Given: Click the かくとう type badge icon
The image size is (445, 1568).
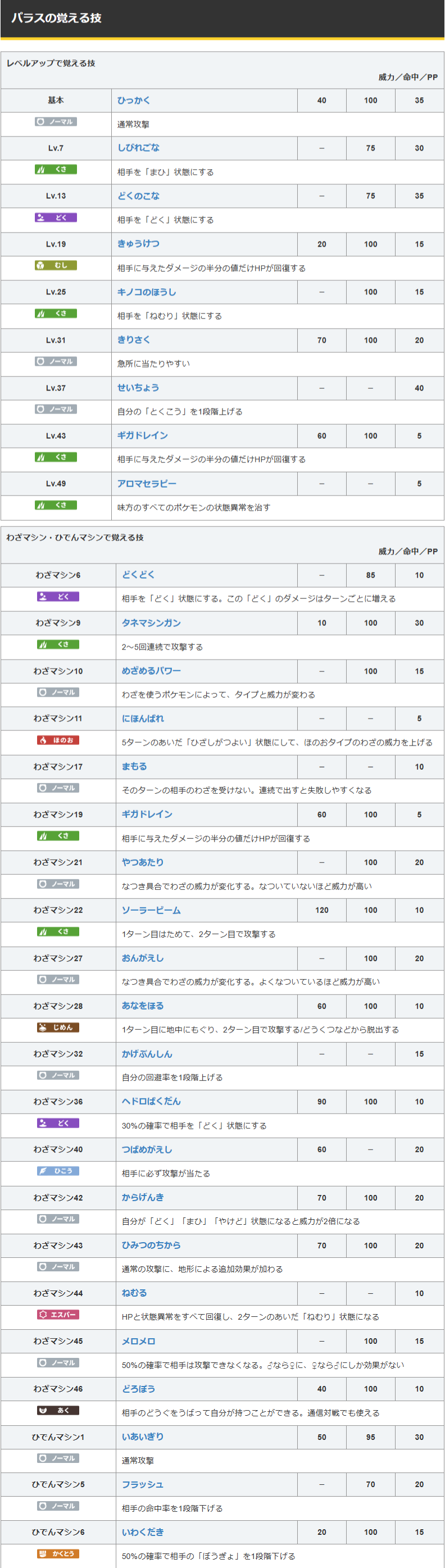Looking at the screenshot, I should click(58, 1554).
